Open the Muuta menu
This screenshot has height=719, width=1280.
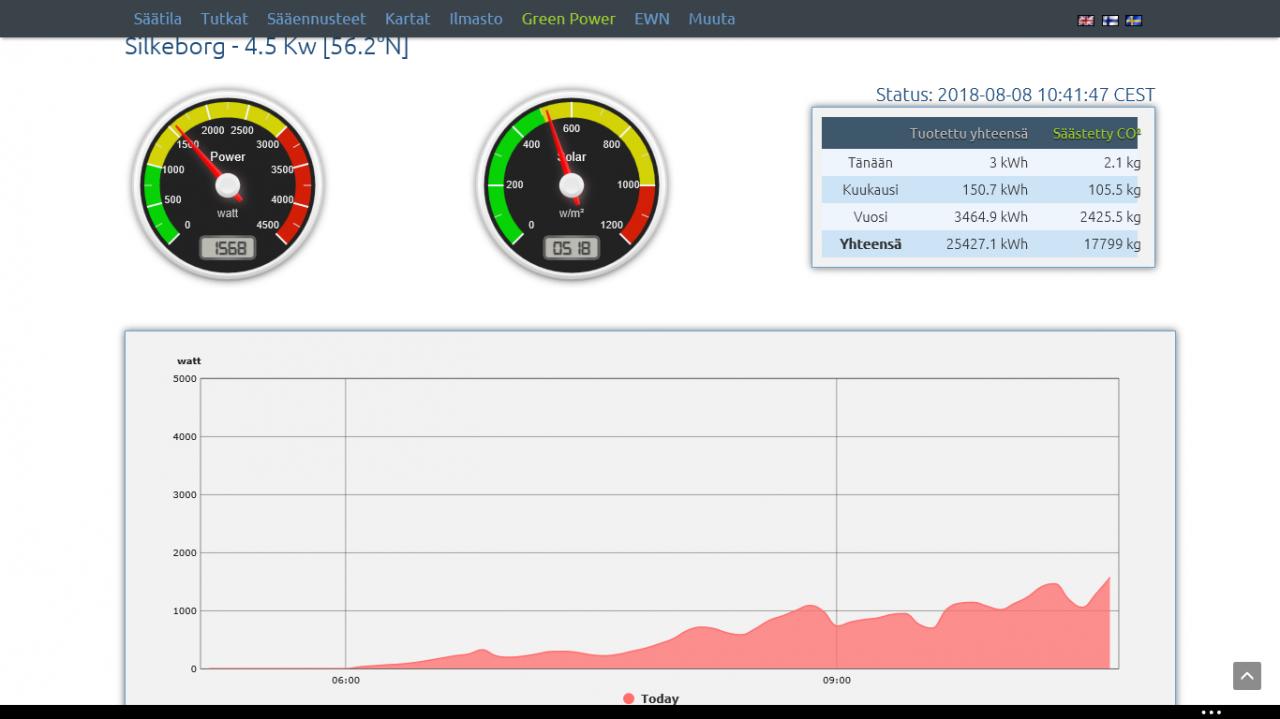(x=712, y=19)
